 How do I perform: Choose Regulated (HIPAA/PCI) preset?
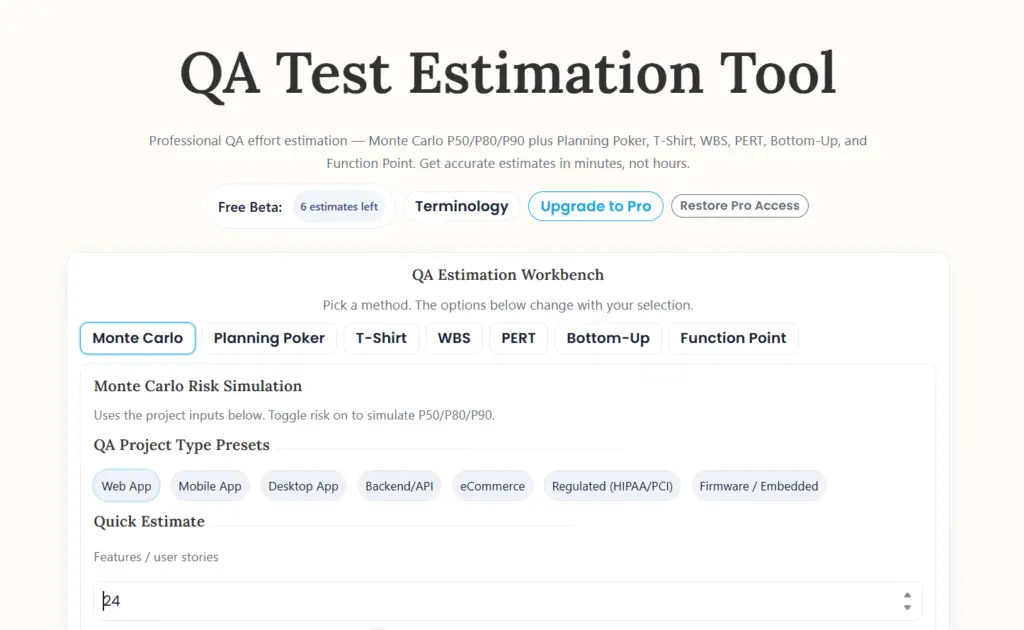click(x=613, y=486)
